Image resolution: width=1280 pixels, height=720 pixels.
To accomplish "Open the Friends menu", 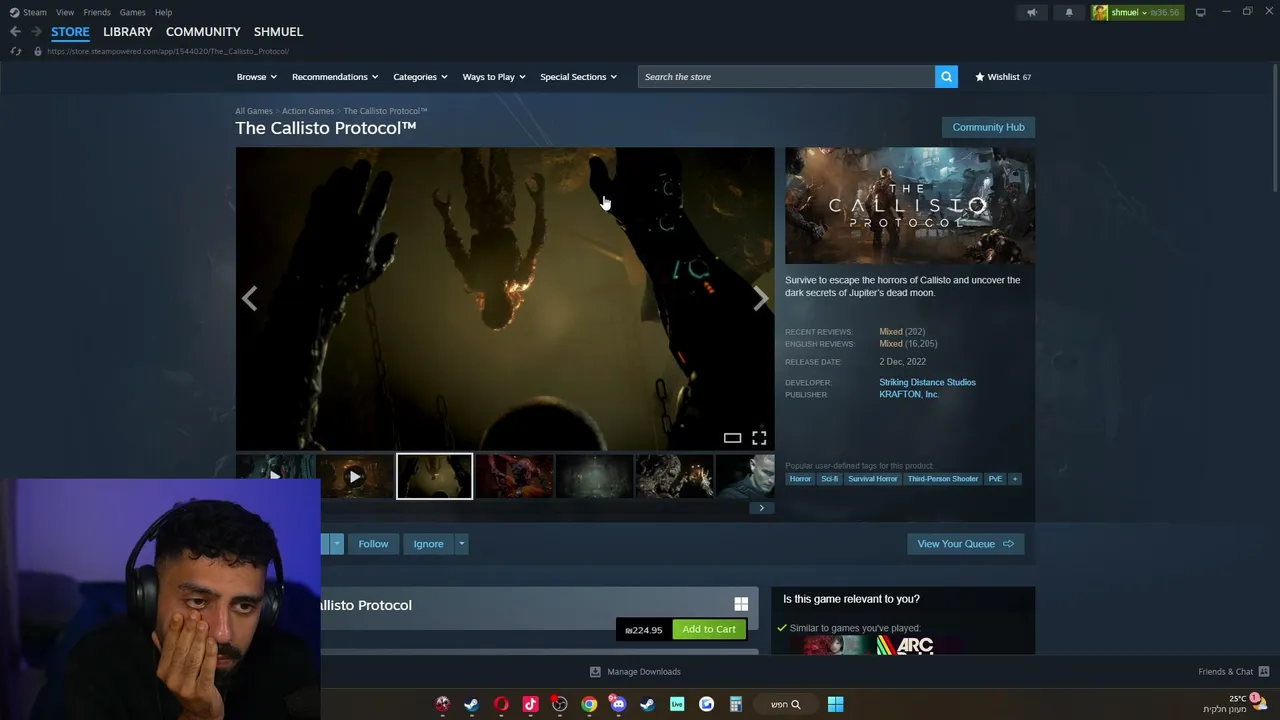I will pos(97,12).
